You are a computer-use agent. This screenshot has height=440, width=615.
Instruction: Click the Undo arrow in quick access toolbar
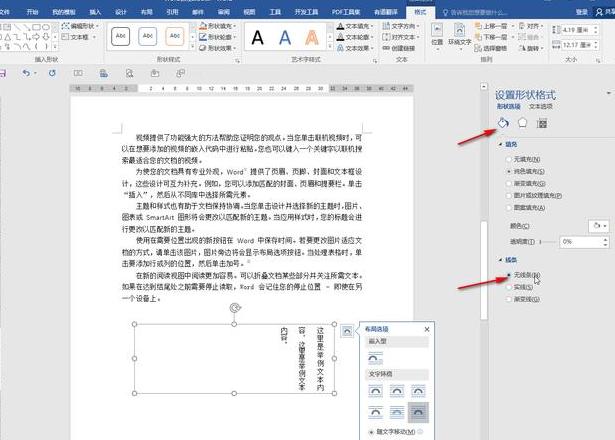pos(26,73)
